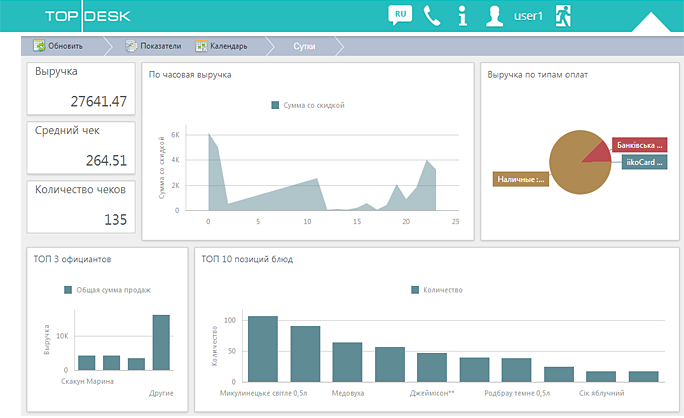Open the Календарь menu item
Screen dimensions: 684x418
[x=229, y=46]
